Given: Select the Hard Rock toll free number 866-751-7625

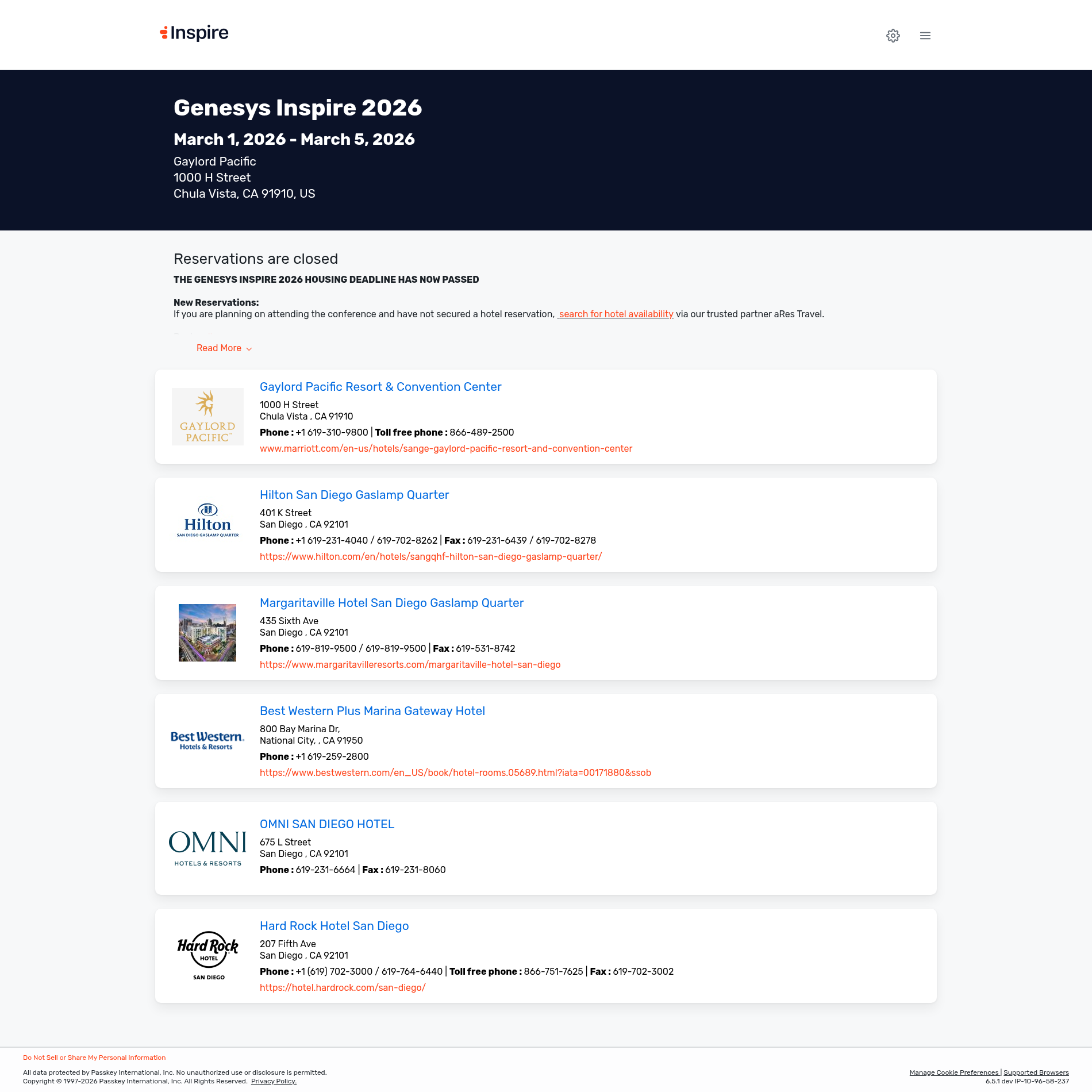Looking at the screenshot, I should [553, 971].
